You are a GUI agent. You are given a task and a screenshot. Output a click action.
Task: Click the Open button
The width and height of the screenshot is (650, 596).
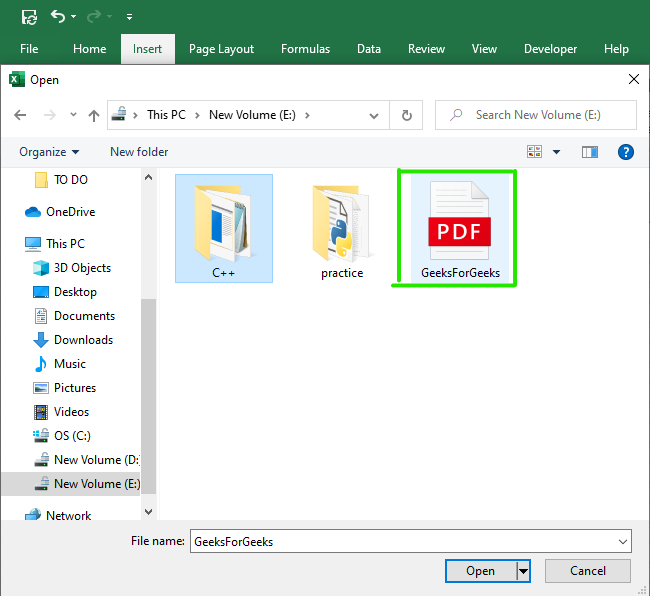click(x=481, y=571)
